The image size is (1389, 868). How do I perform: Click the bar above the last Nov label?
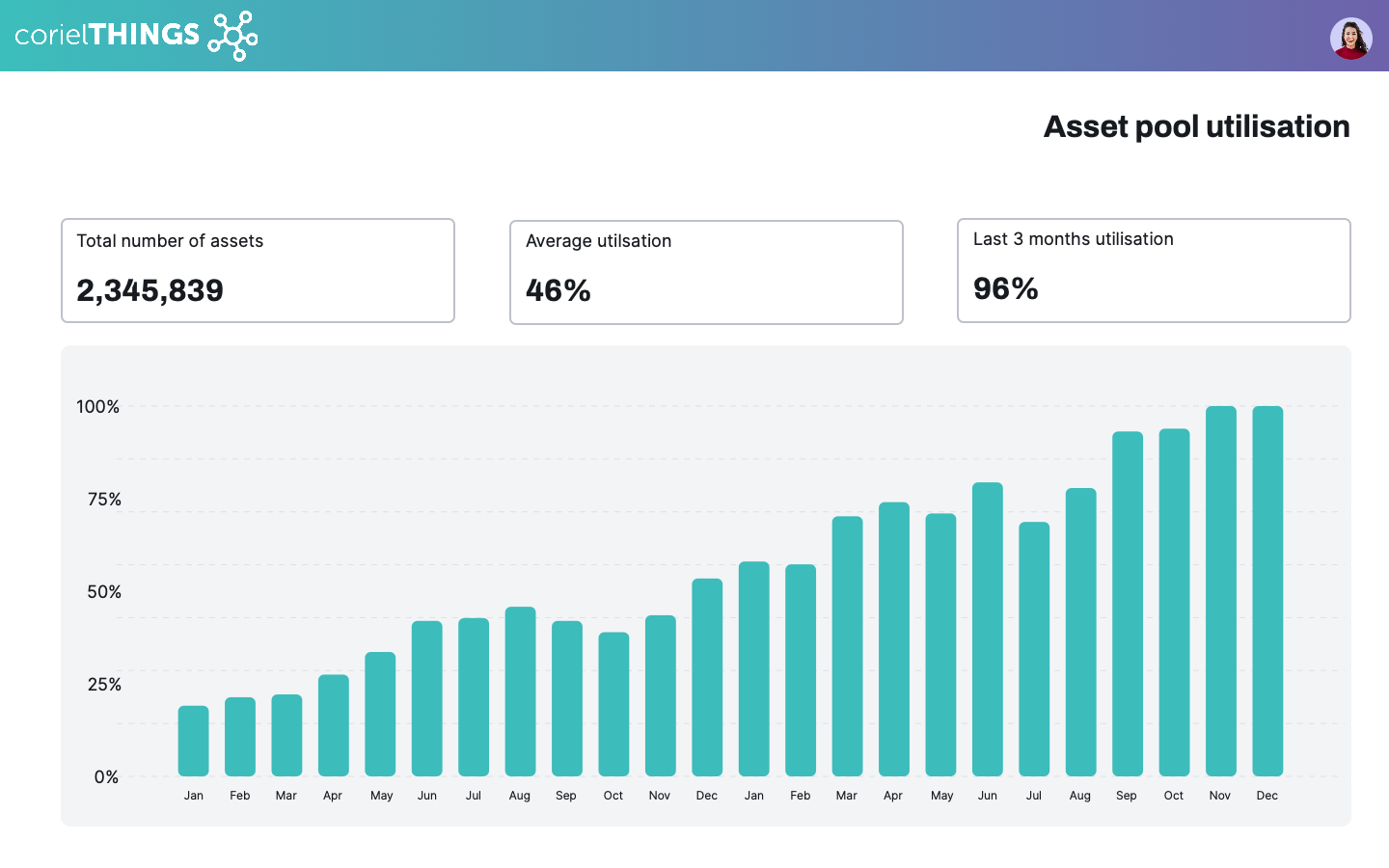1220,590
